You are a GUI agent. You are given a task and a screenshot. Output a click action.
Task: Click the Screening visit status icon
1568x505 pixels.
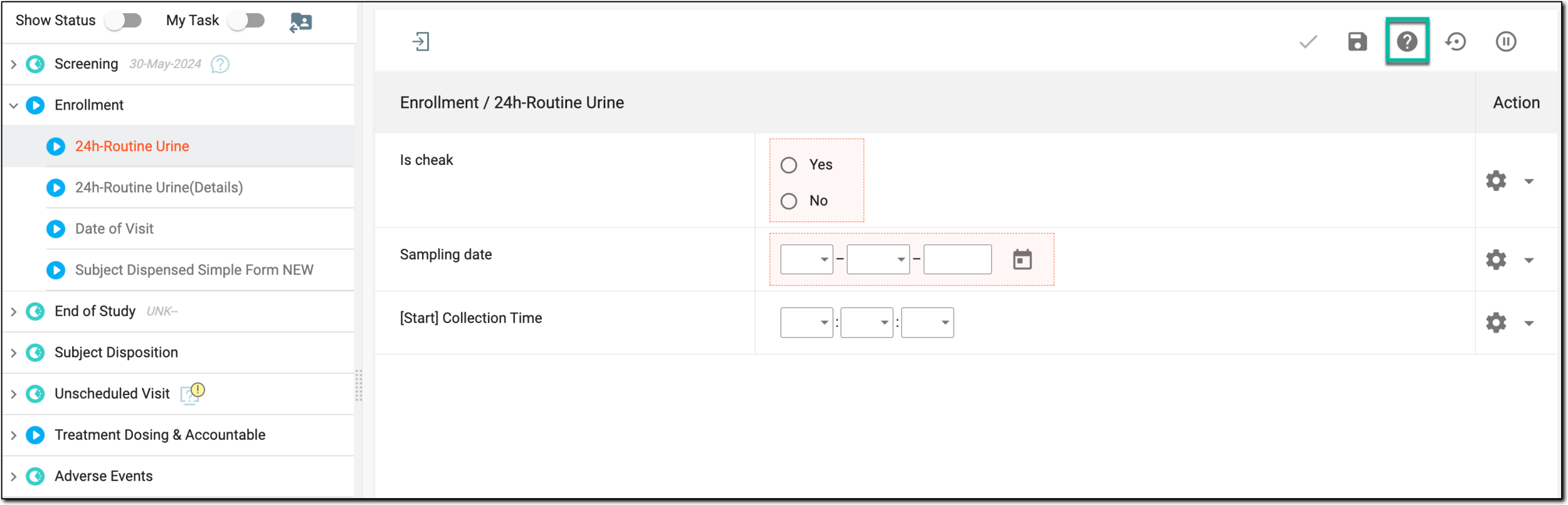point(36,64)
